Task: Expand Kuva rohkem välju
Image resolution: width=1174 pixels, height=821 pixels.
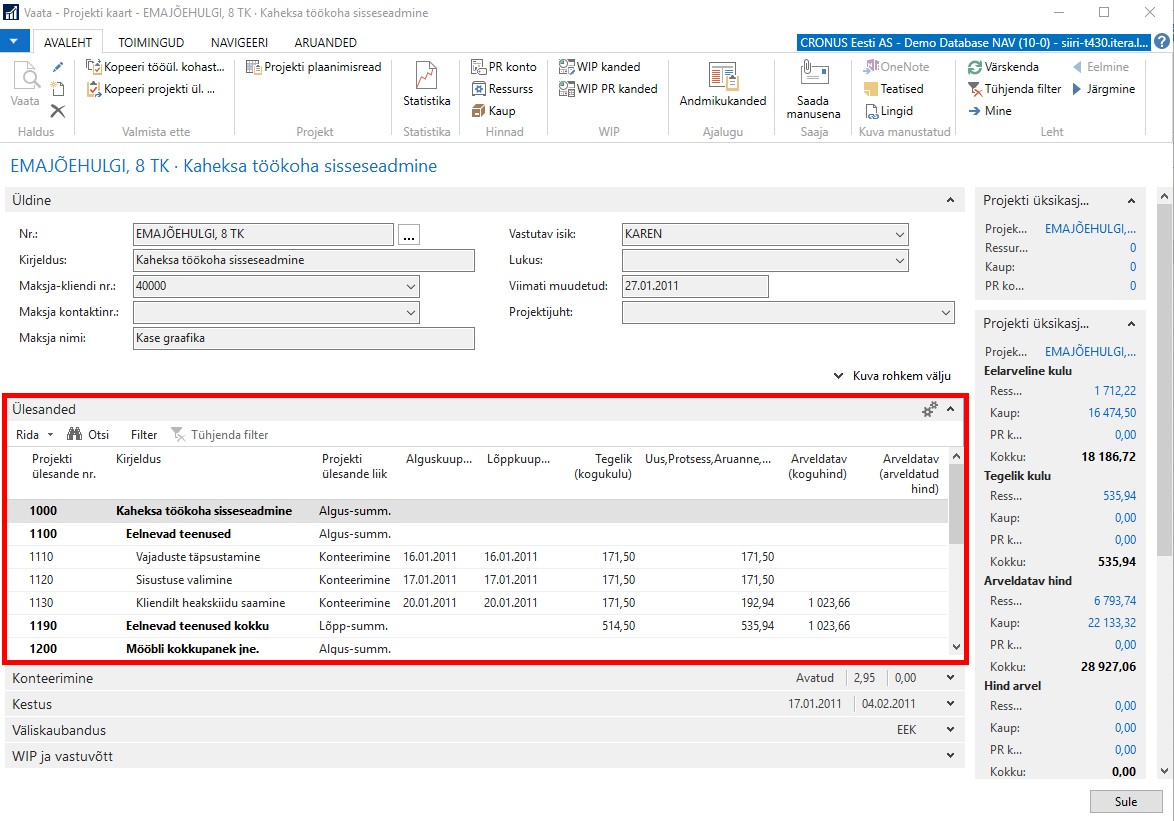Action: pos(892,376)
